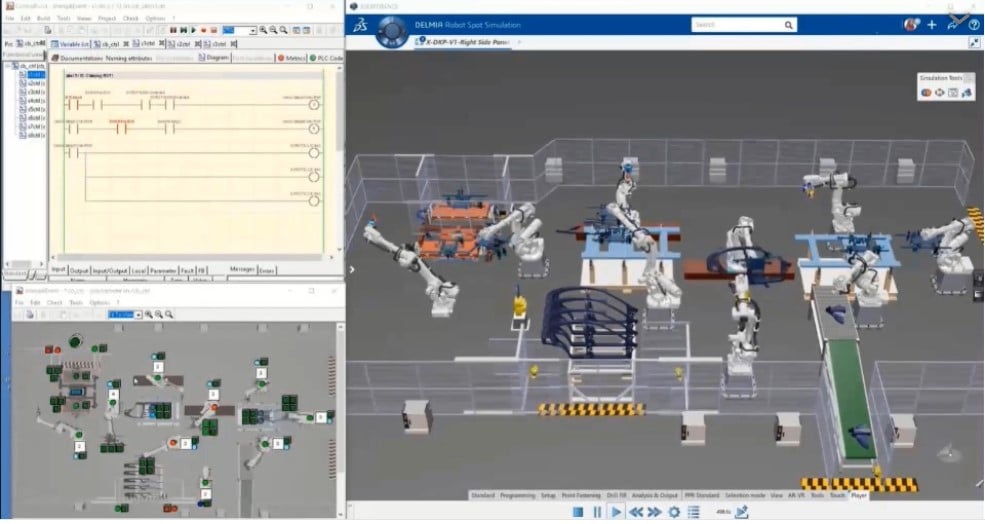Open the Messages tab
Screen dimensions: 985x524
[x=242, y=270]
